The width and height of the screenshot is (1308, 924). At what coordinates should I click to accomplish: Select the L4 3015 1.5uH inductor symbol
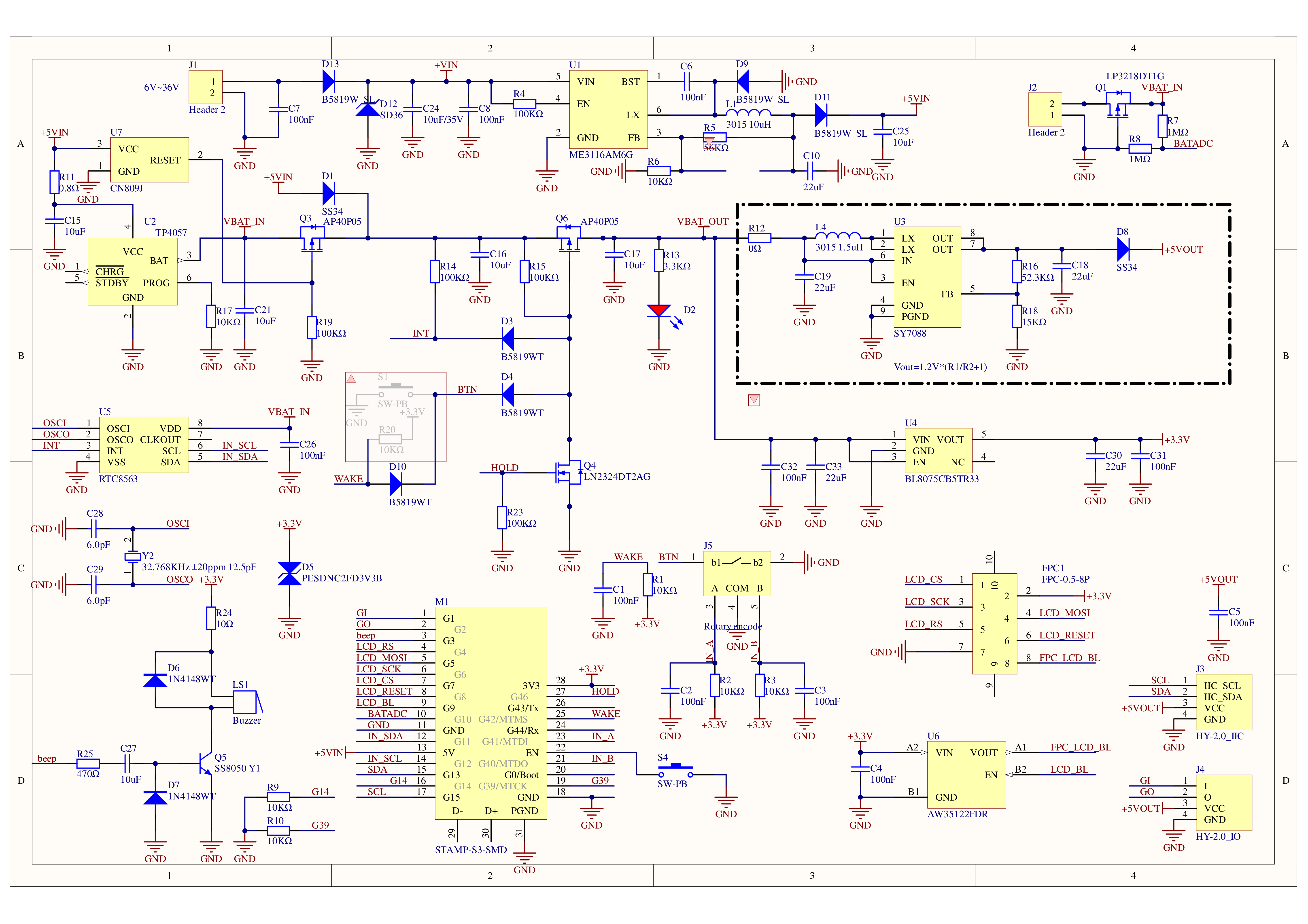(x=838, y=235)
